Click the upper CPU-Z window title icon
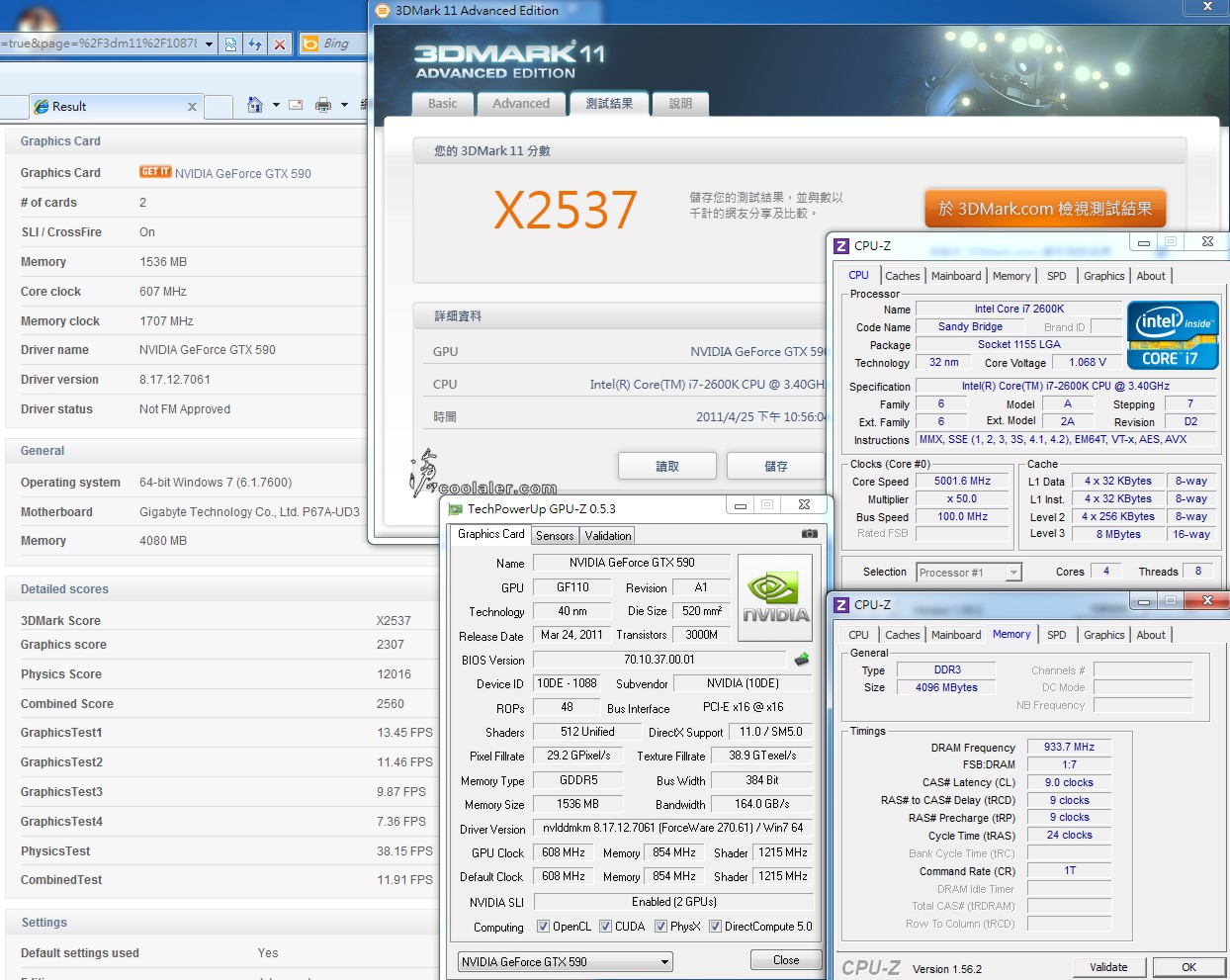 (841, 245)
